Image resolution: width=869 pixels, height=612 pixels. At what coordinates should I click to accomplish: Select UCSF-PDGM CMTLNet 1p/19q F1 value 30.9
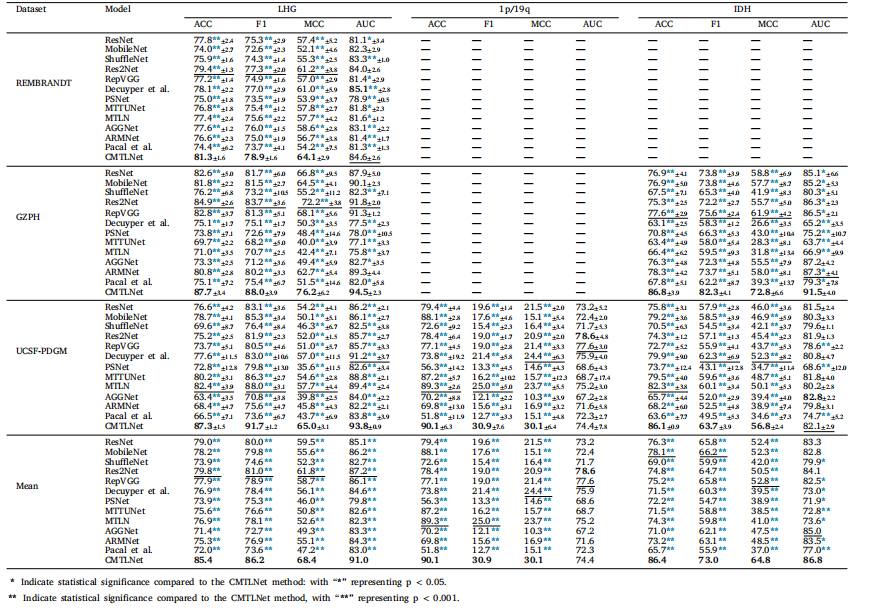coord(488,426)
